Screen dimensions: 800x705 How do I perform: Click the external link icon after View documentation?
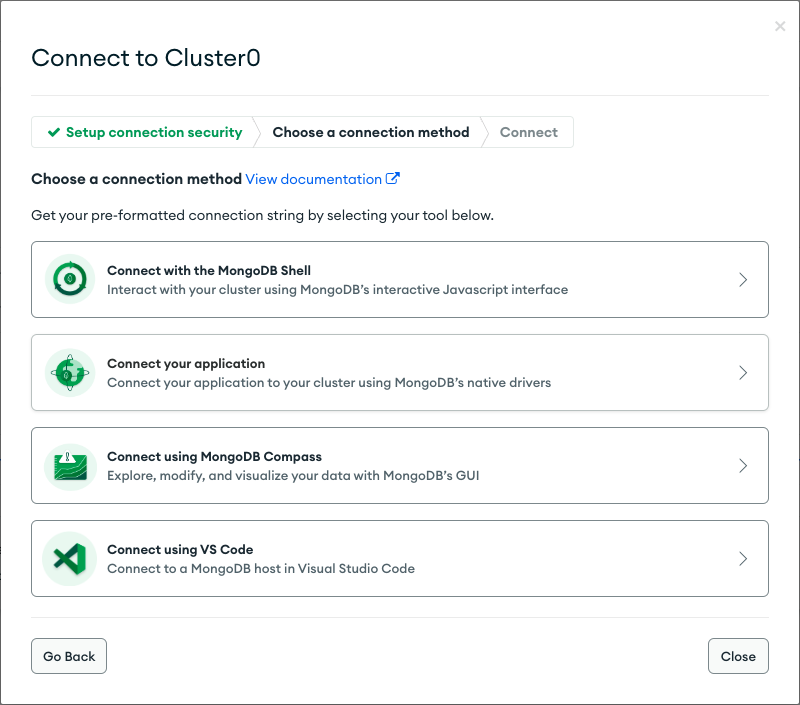pos(392,179)
